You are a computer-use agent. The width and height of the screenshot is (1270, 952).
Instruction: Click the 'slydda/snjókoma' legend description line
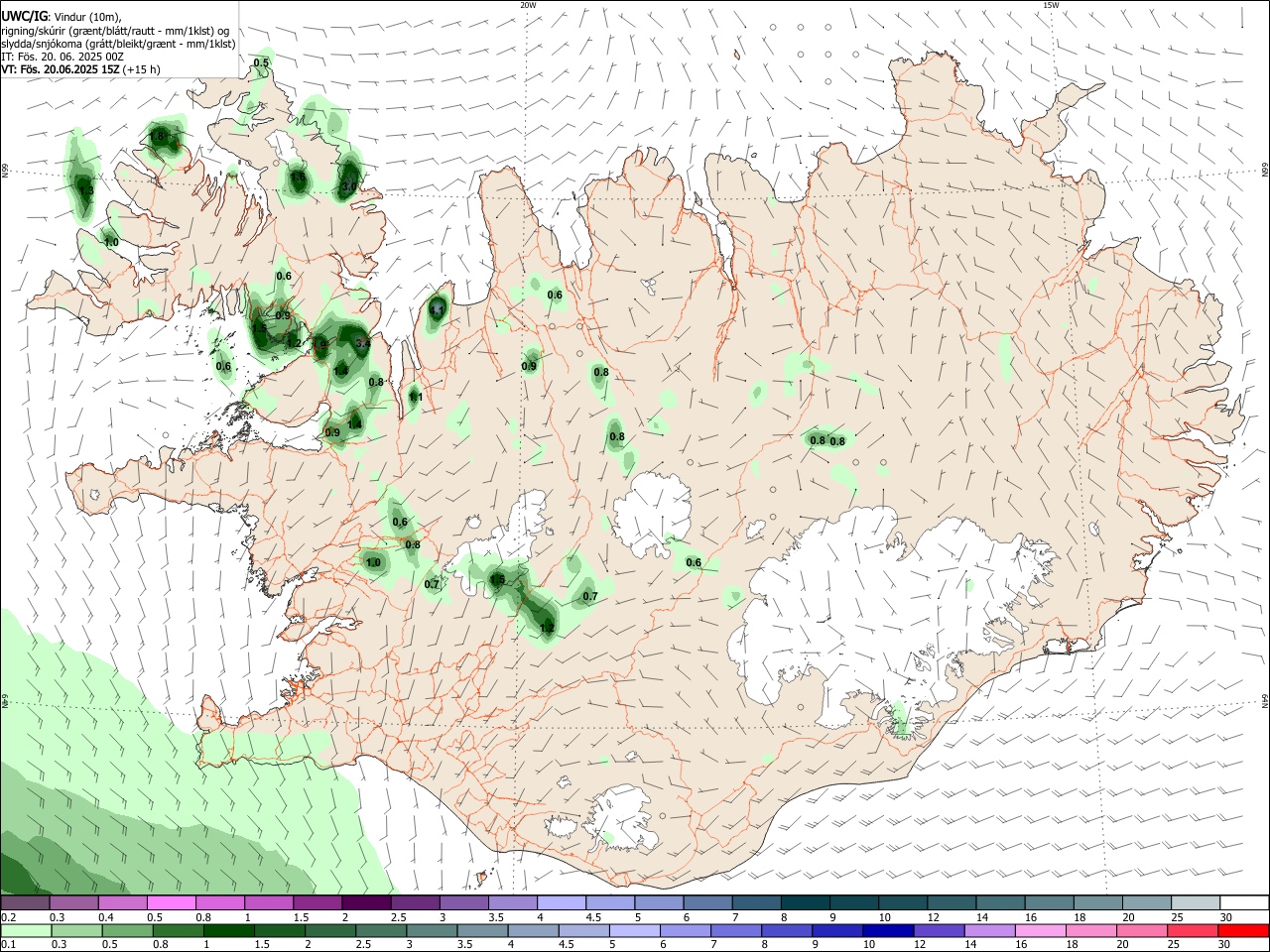point(118,43)
